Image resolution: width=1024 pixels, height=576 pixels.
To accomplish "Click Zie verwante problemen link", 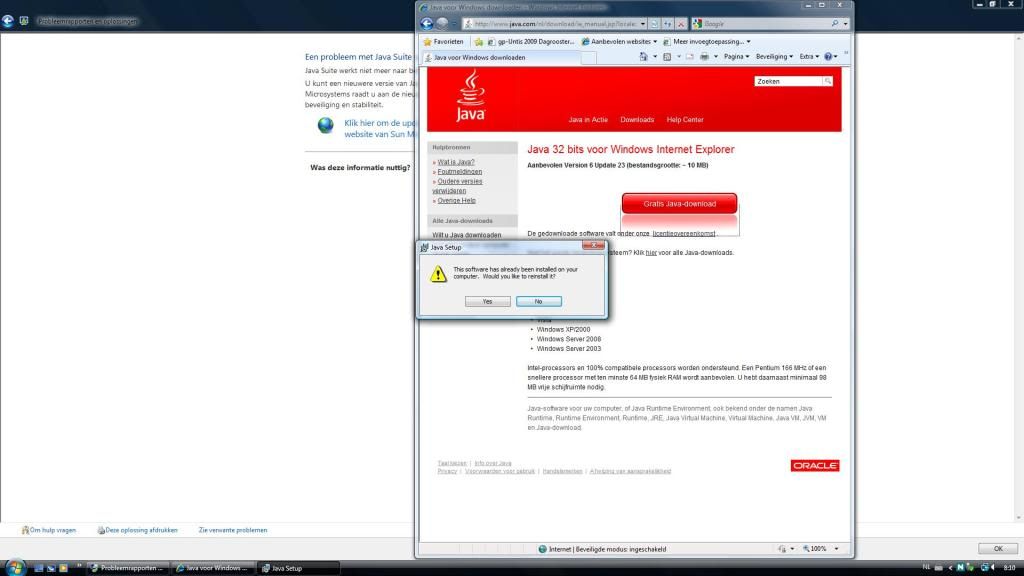I will pyautogui.click(x=232, y=530).
